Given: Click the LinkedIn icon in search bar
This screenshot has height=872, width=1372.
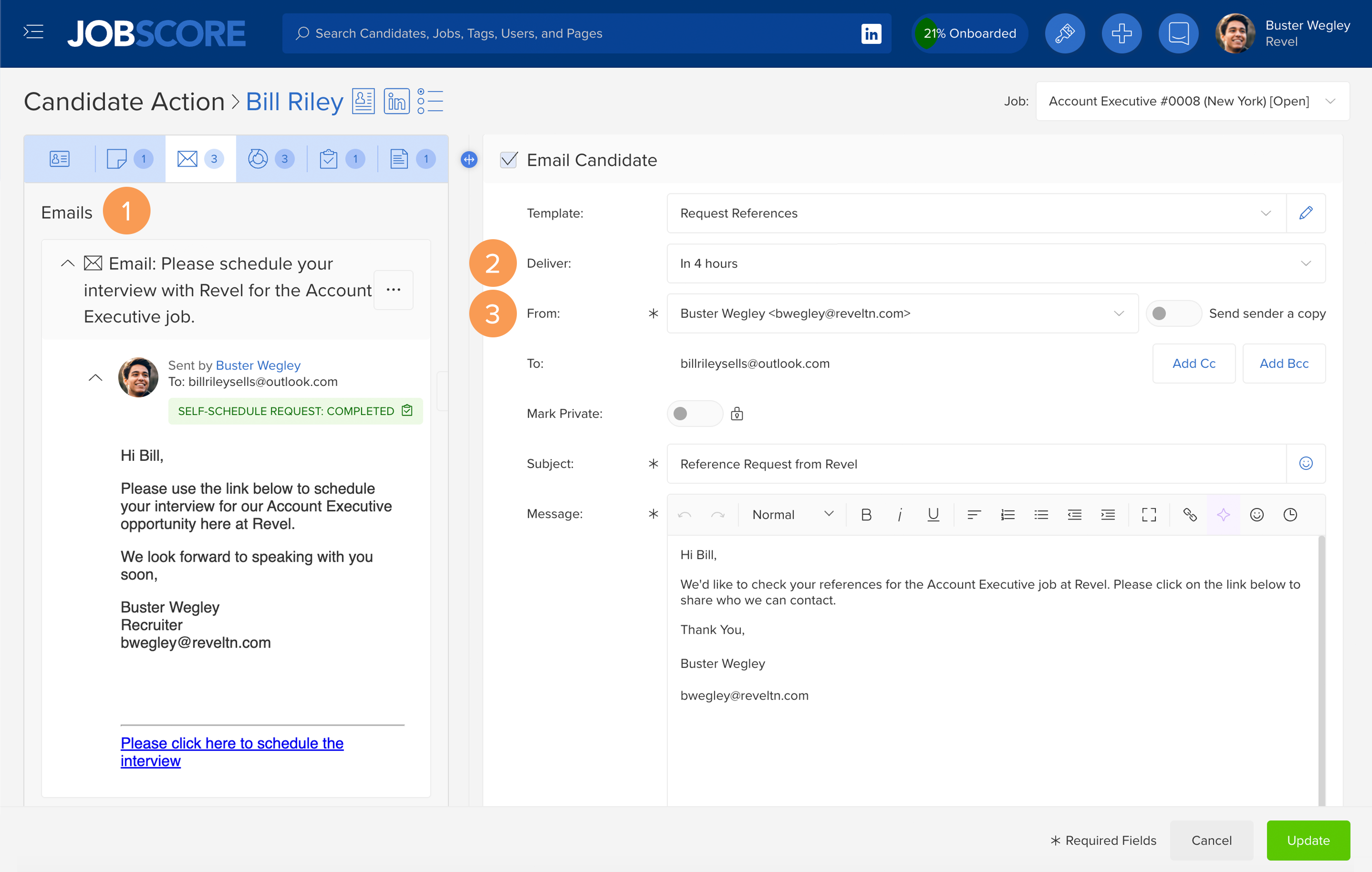Looking at the screenshot, I should (871, 34).
